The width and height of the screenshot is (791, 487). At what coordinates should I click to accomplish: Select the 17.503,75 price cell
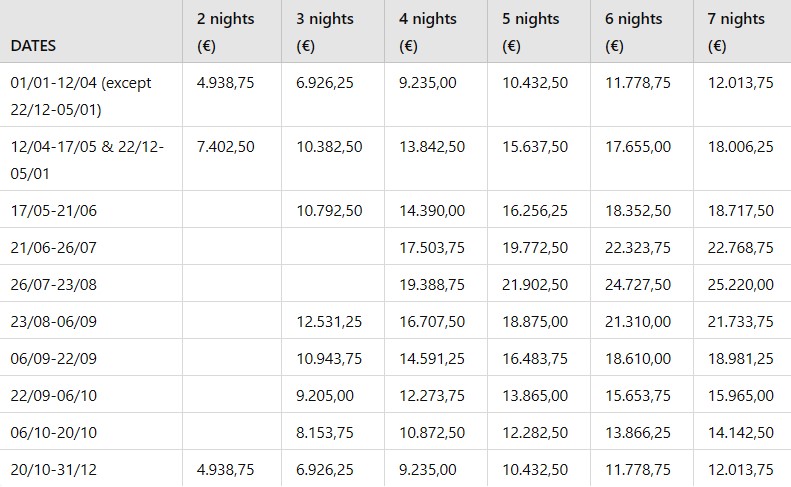pos(432,247)
